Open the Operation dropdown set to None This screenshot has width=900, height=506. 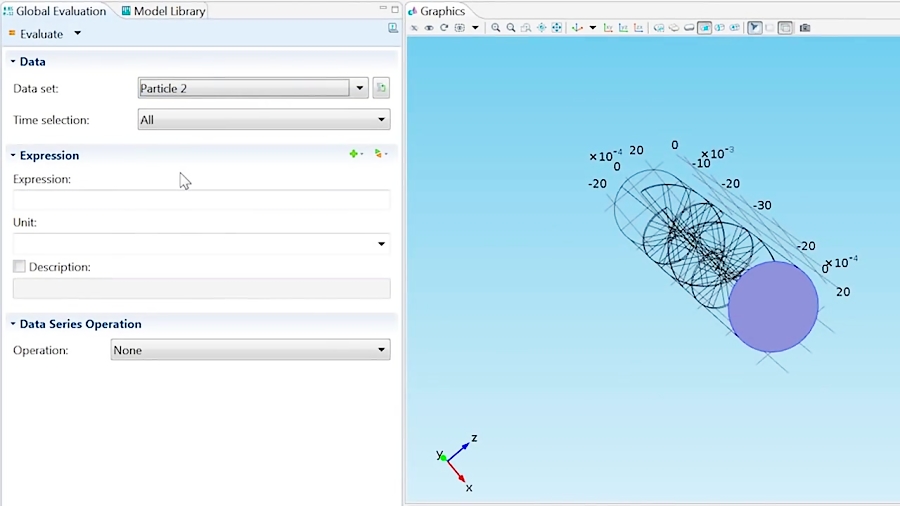pyautogui.click(x=250, y=350)
